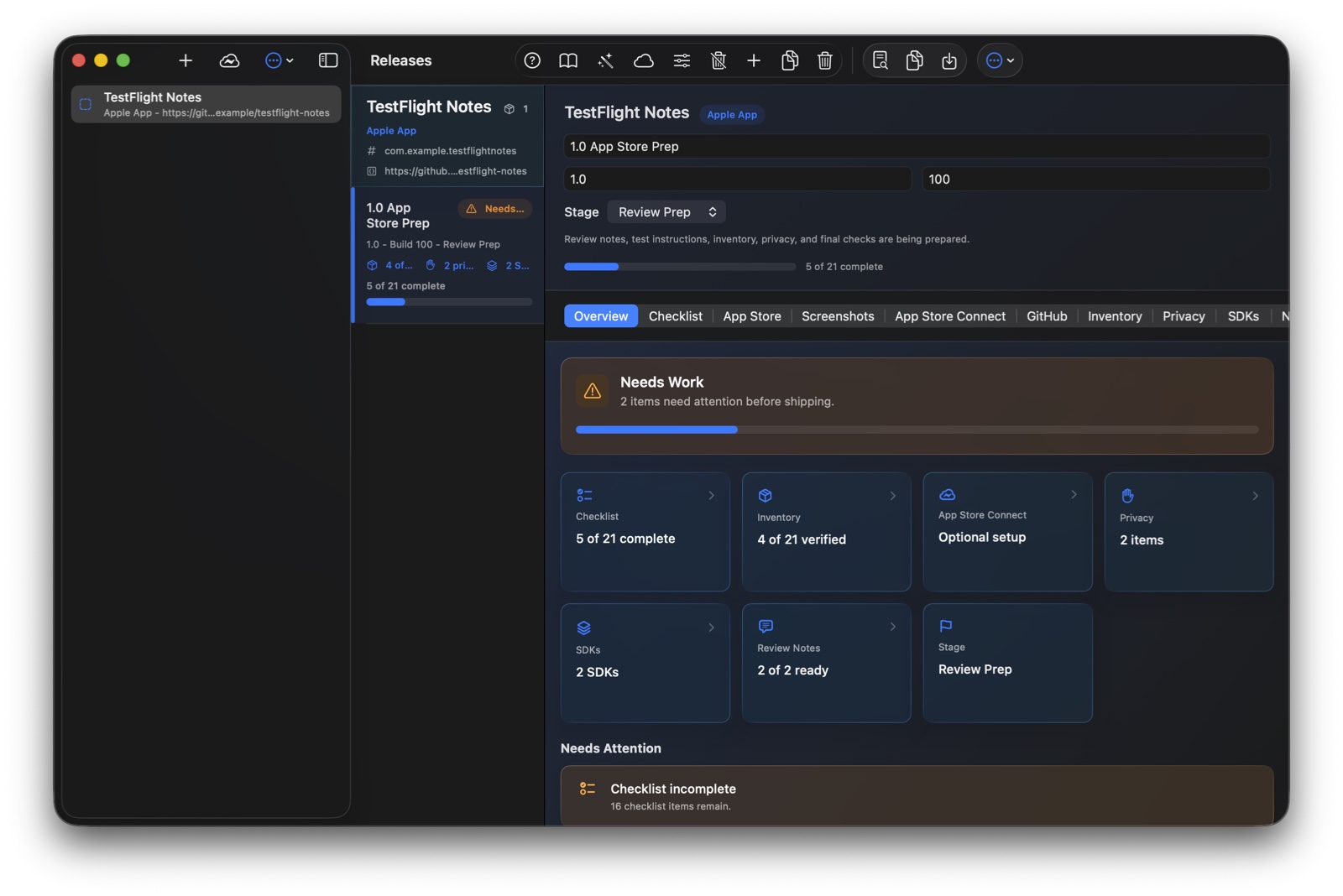Select TestFlight Notes app in the sidebar
The image size is (1343, 896).
tap(206, 104)
